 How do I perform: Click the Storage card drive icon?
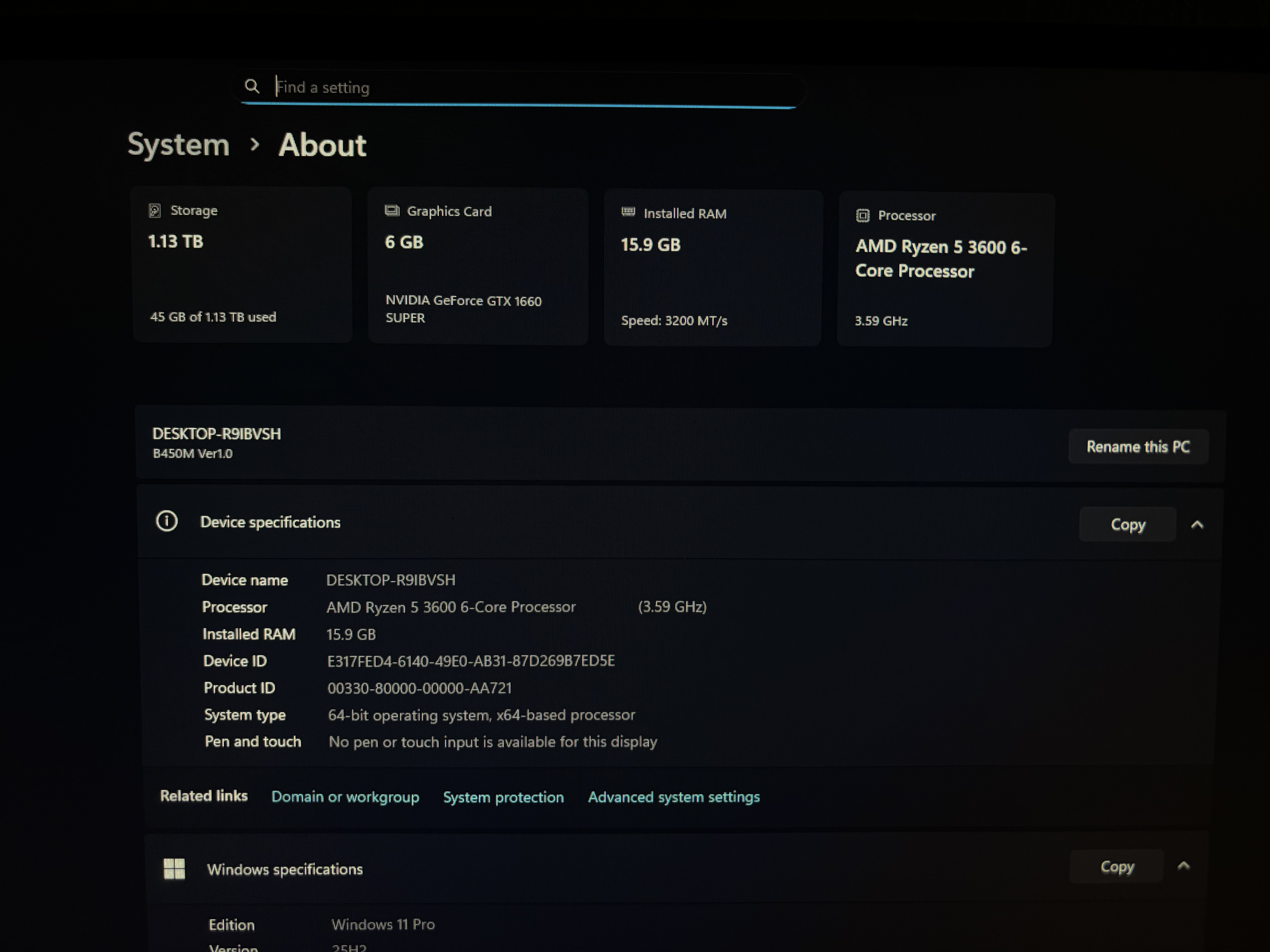[155, 211]
